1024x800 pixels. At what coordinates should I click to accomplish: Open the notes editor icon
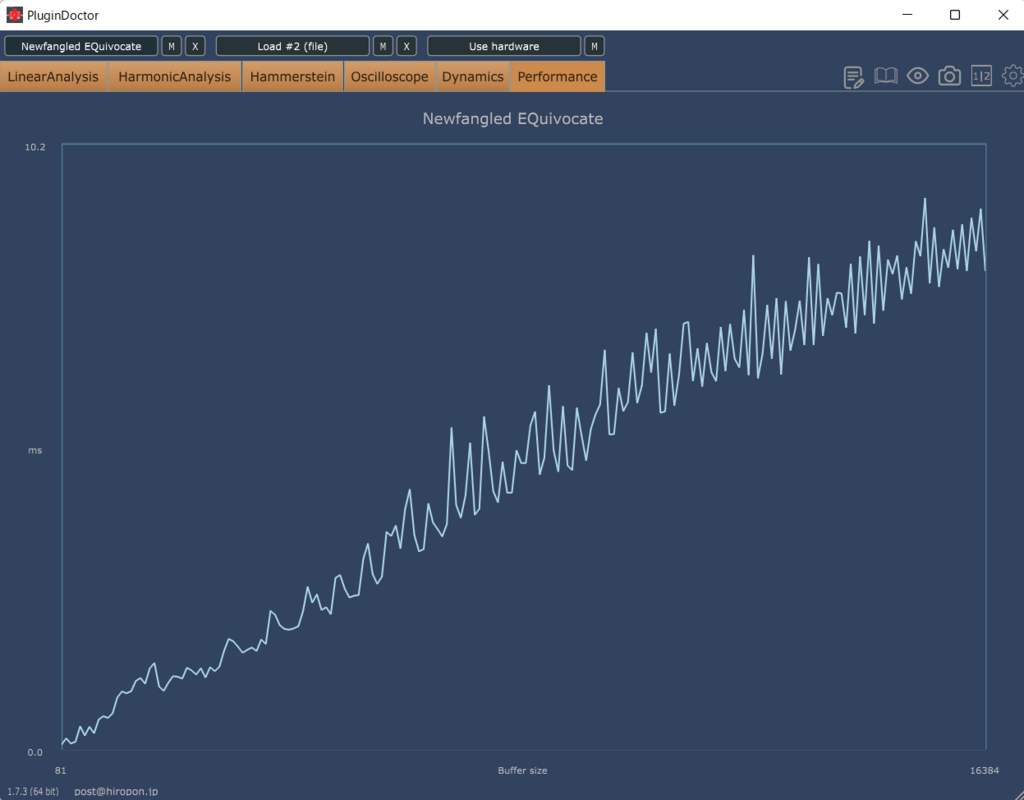854,77
